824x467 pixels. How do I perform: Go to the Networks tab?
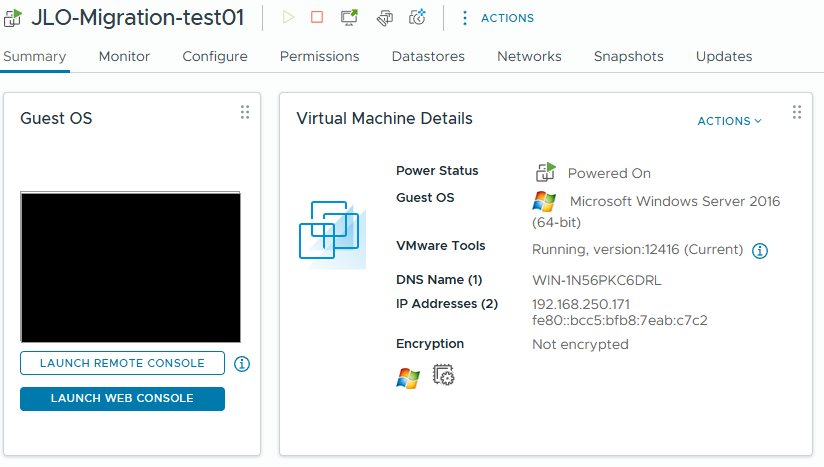click(x=529, y=56)
